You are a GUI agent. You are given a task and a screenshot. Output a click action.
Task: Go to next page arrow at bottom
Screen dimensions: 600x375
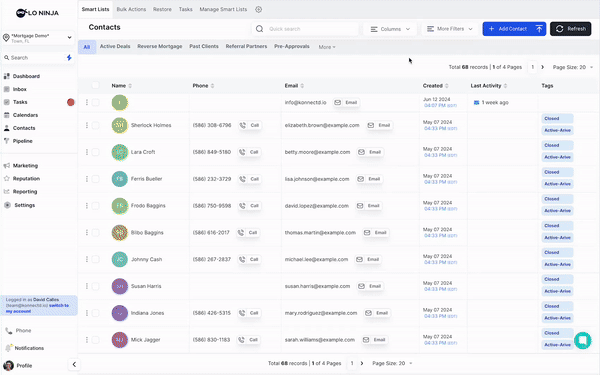[x=362, y=363]
